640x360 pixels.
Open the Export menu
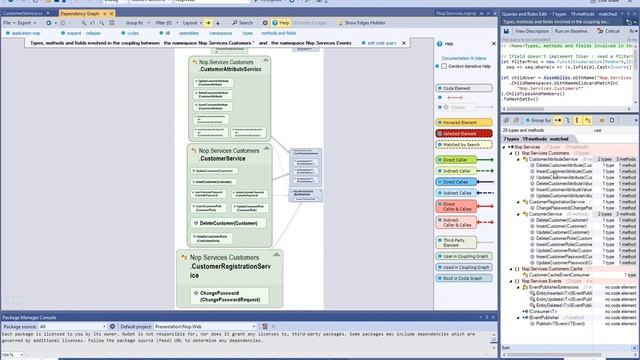coord(26,23)
